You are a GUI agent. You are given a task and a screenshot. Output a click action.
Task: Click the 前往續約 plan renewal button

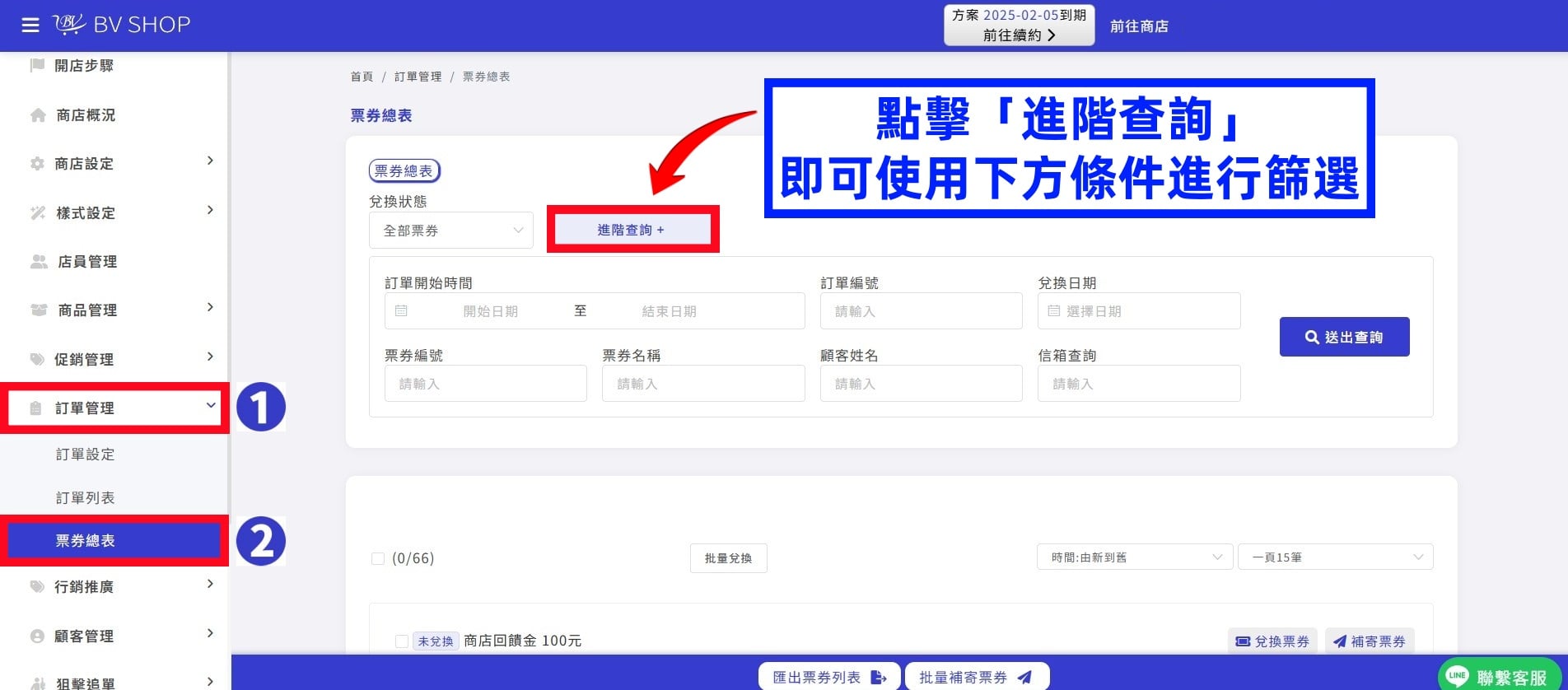pos(1020,26)
